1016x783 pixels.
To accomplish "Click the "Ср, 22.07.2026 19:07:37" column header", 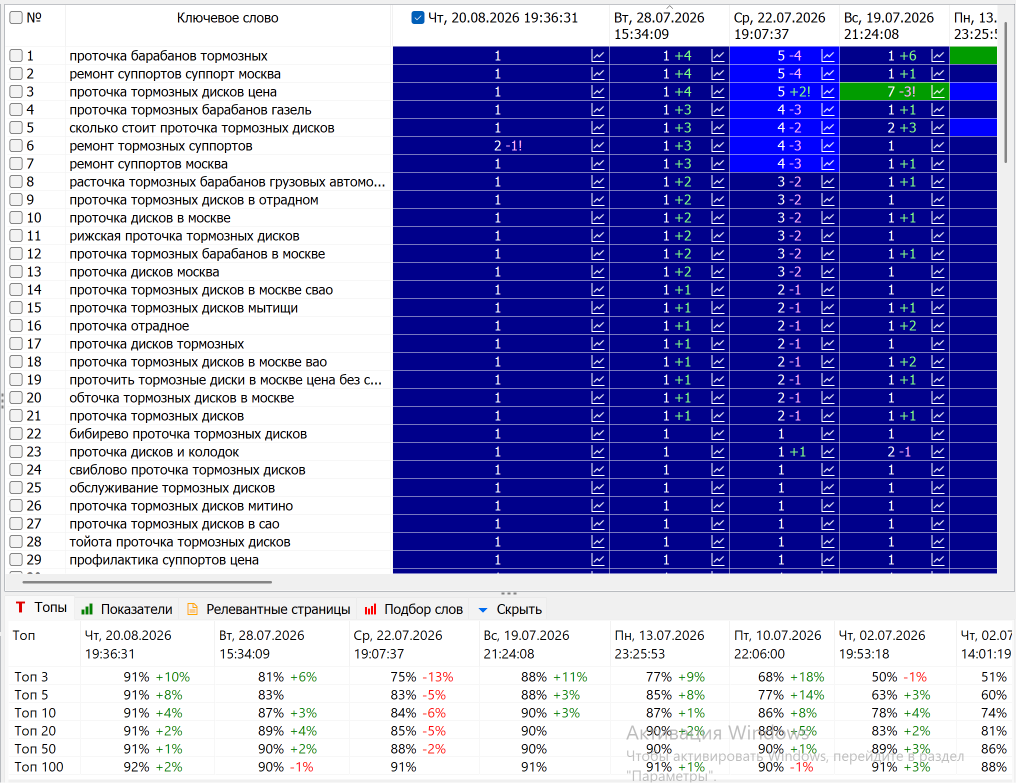I will pos(785,26).
